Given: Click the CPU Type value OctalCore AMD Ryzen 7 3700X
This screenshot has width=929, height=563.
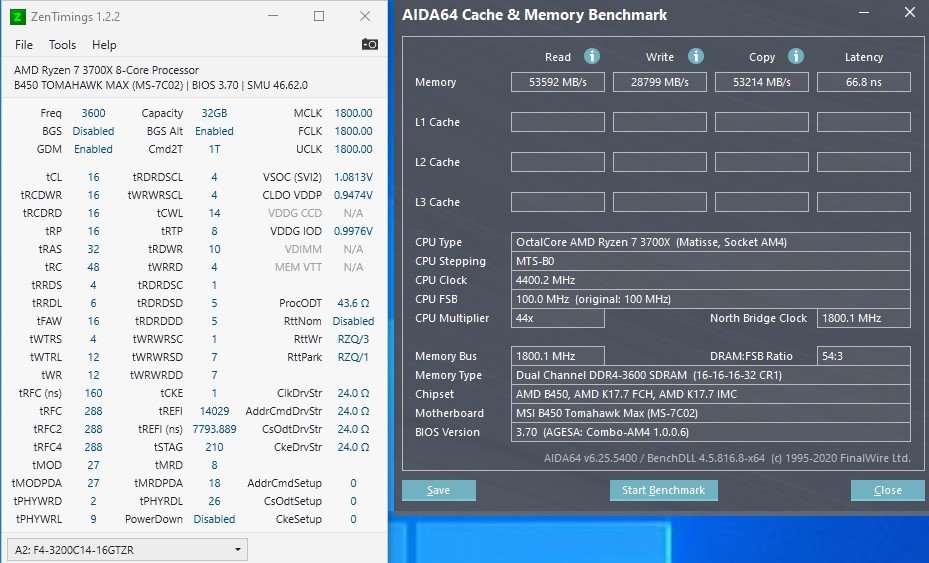Looking at the screenshot, I should pyautogui.click(x=710, y=242).
